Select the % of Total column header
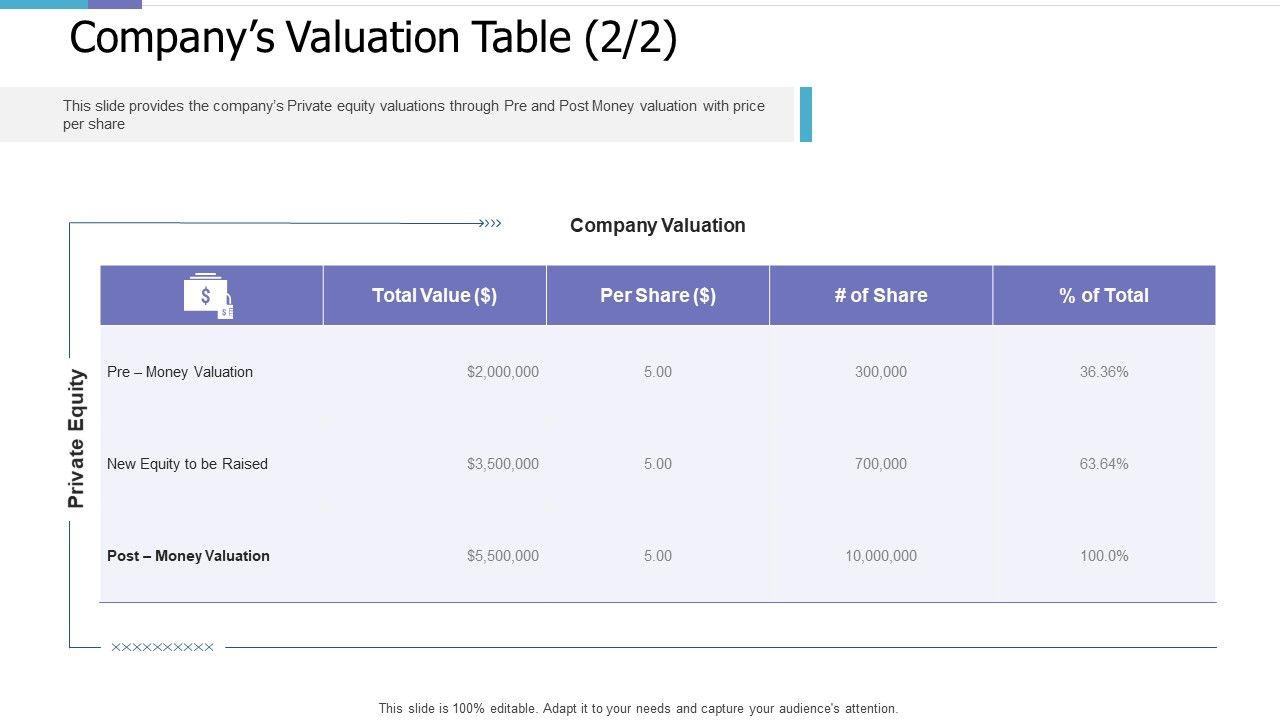The image size is (1280, 720). point(1104,295)
